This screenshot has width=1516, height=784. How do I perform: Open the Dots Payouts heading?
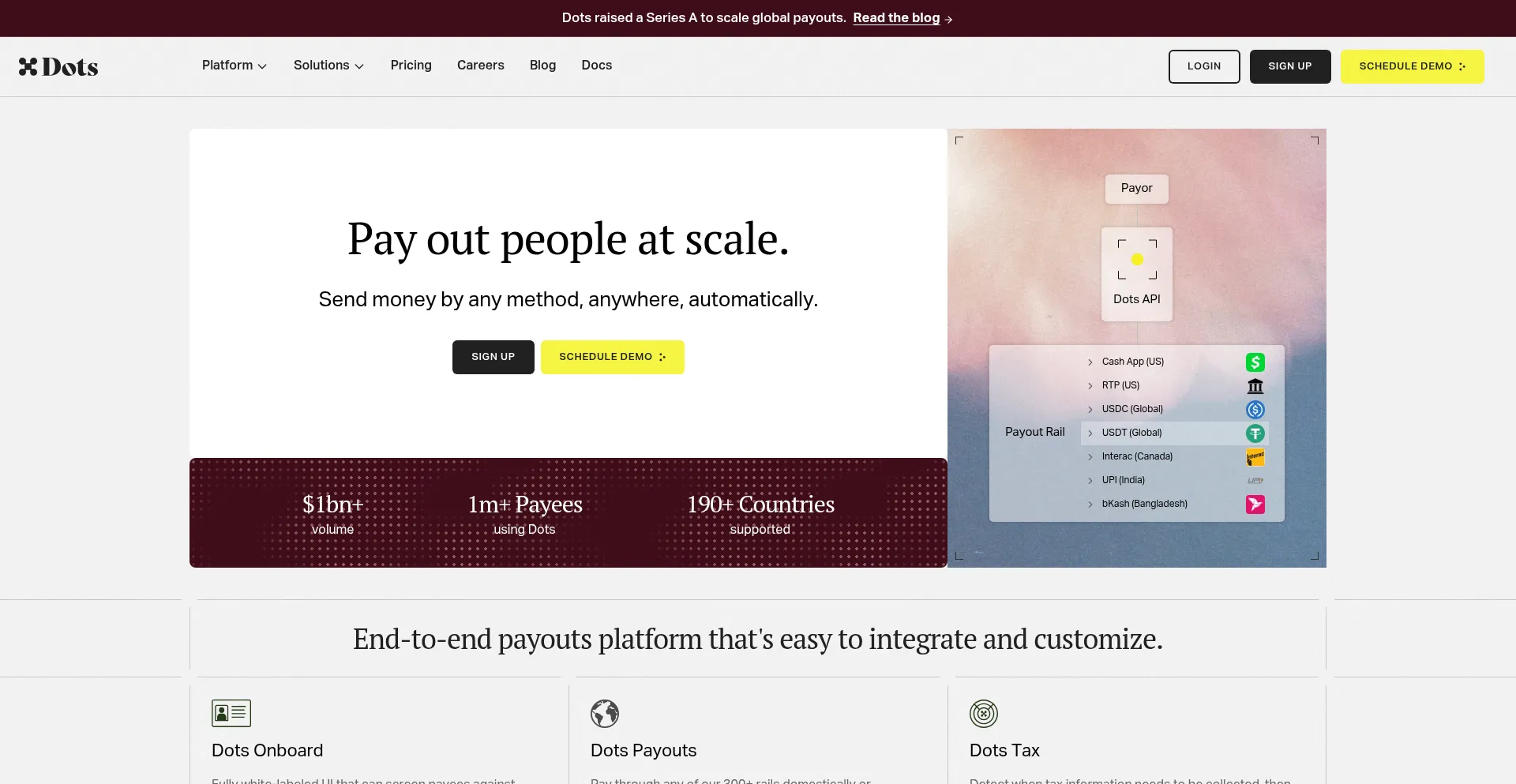coord(644,751)
